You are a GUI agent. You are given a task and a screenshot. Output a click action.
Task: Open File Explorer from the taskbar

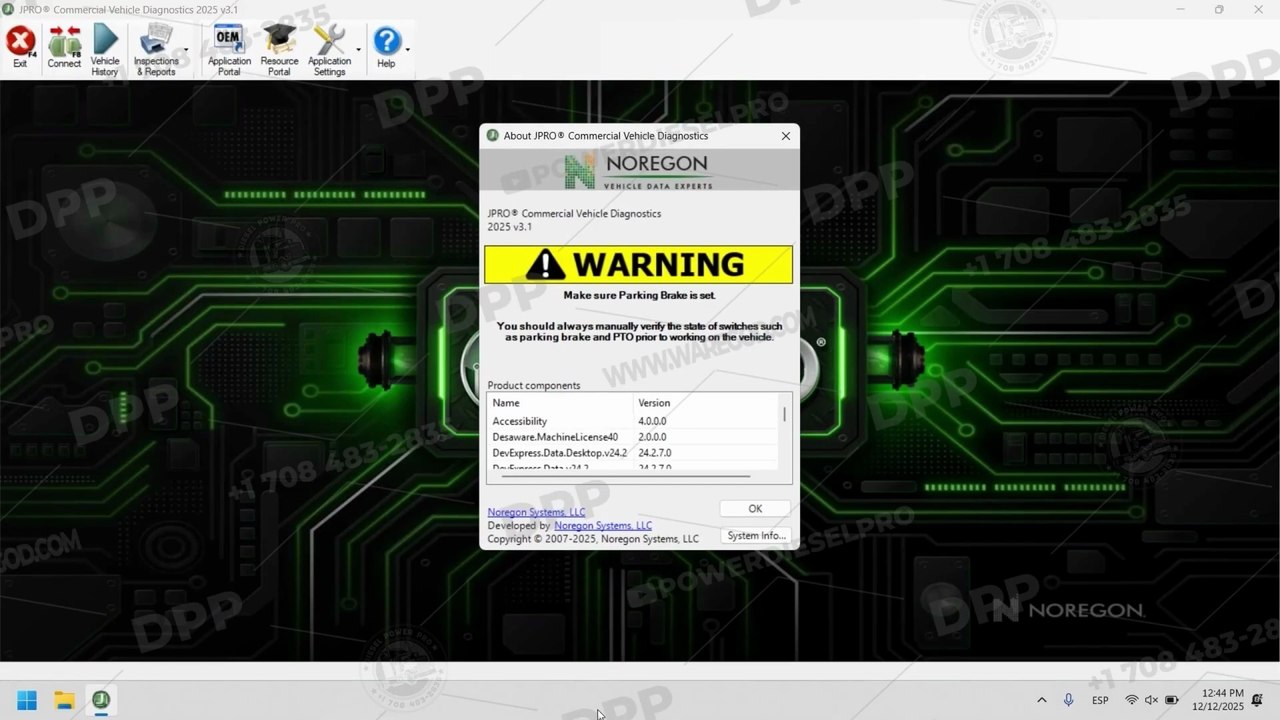click(x=64, y=700)
